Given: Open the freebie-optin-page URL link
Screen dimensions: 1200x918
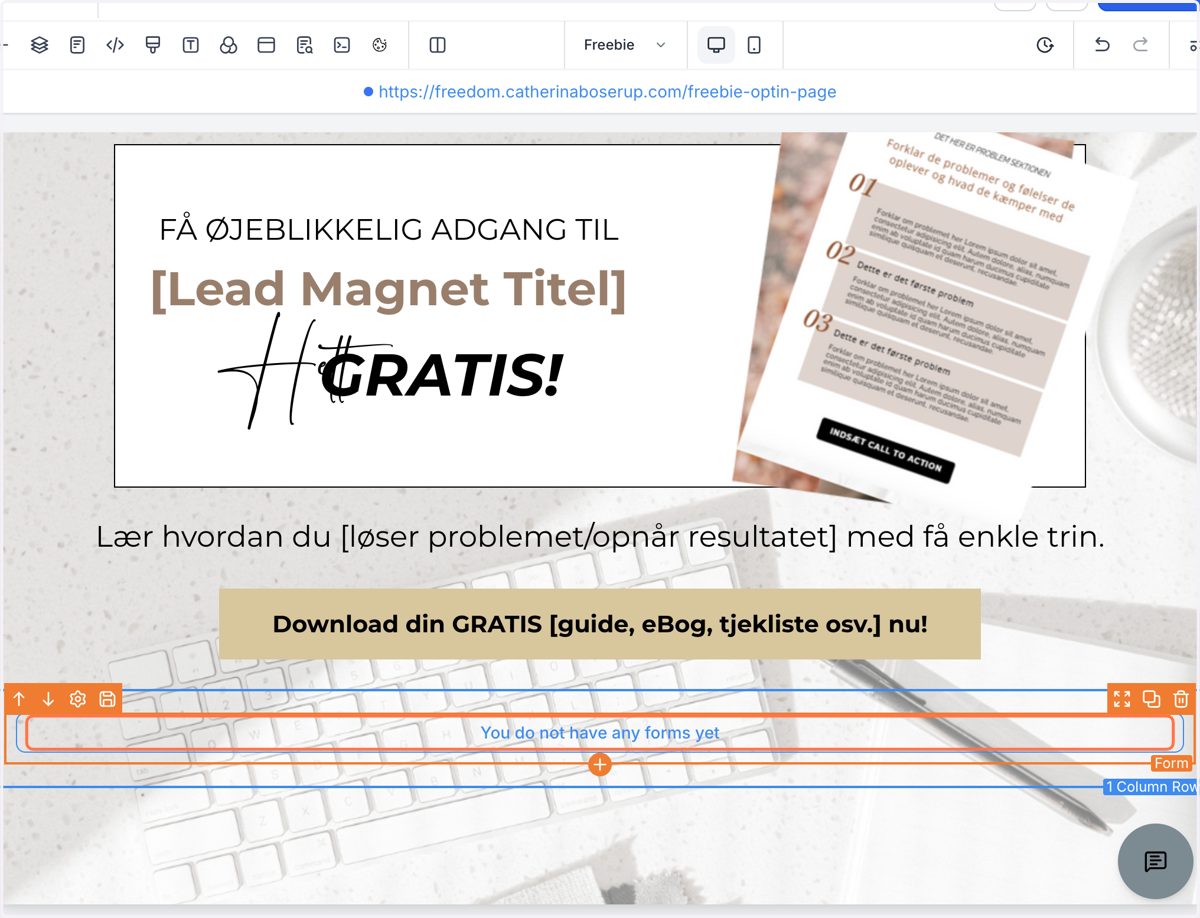Looking at the screenshot, I should pyautogui.click(x=607, y=92).
